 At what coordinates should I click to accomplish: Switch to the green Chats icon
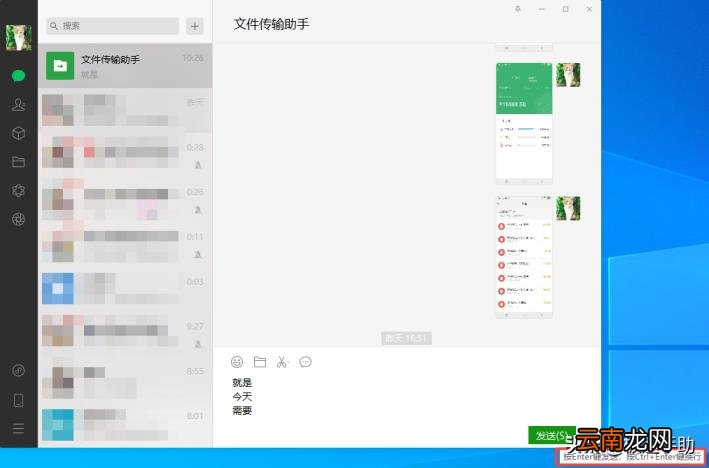pyautogui.click(x=19, y=76)
